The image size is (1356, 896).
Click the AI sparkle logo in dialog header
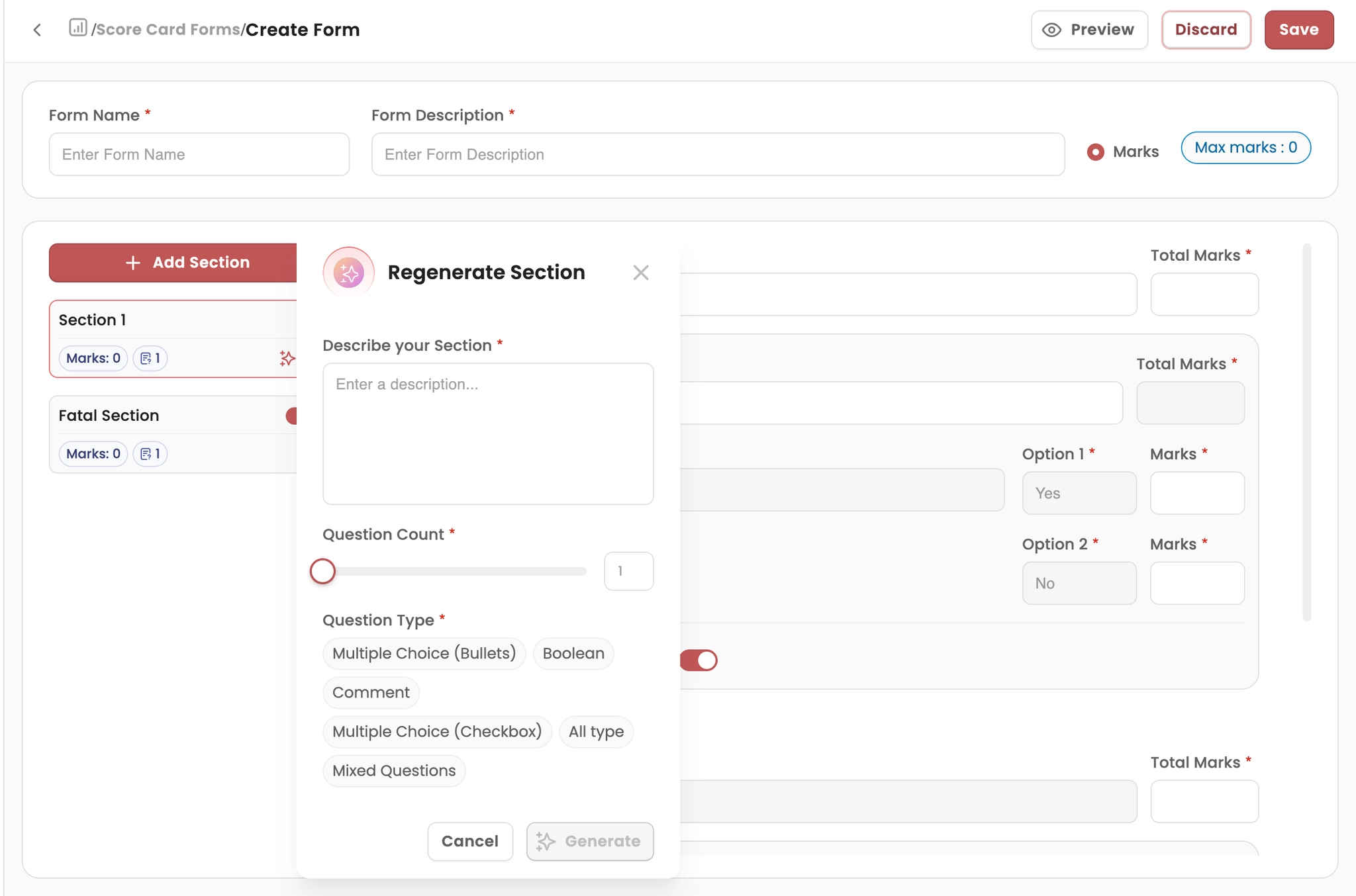(349, 273)
